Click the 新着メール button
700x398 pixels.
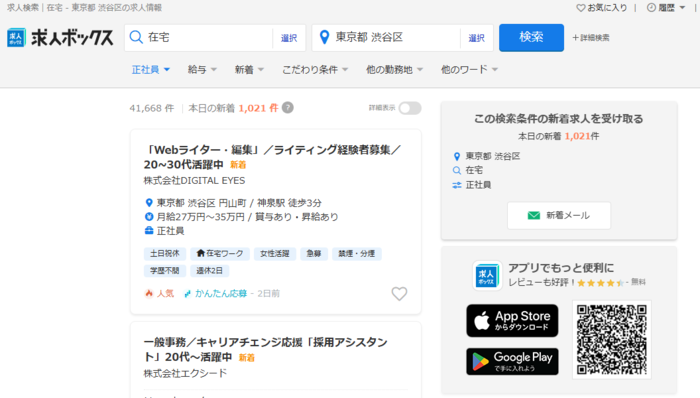[558, 216]
